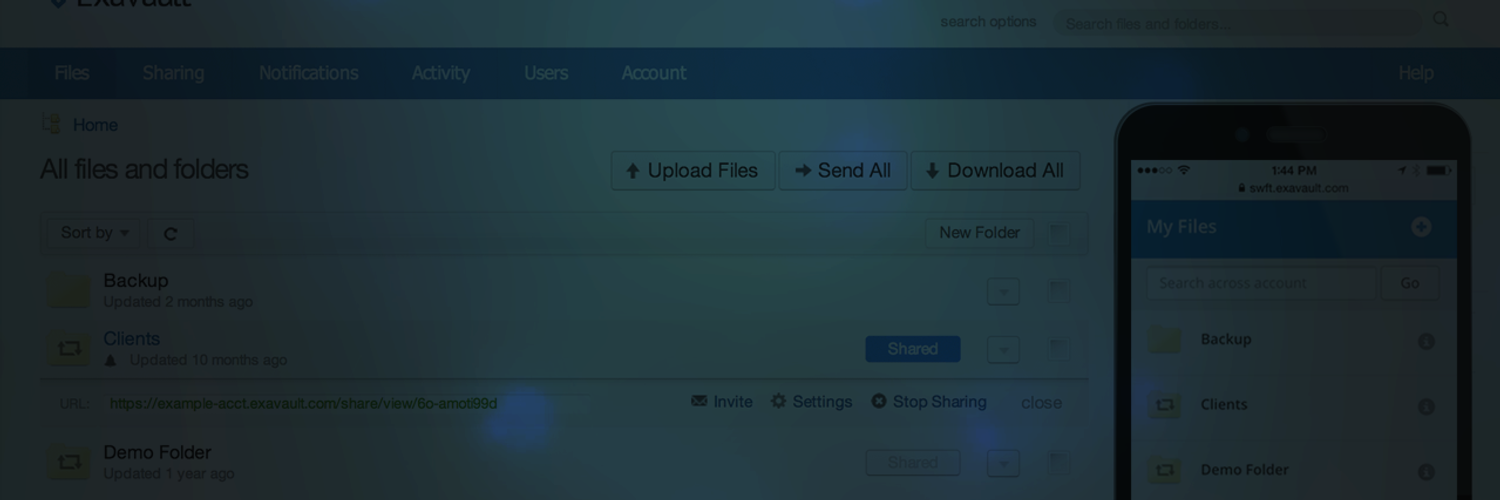
Task: Open share Settings gear option
Action: 812,402
